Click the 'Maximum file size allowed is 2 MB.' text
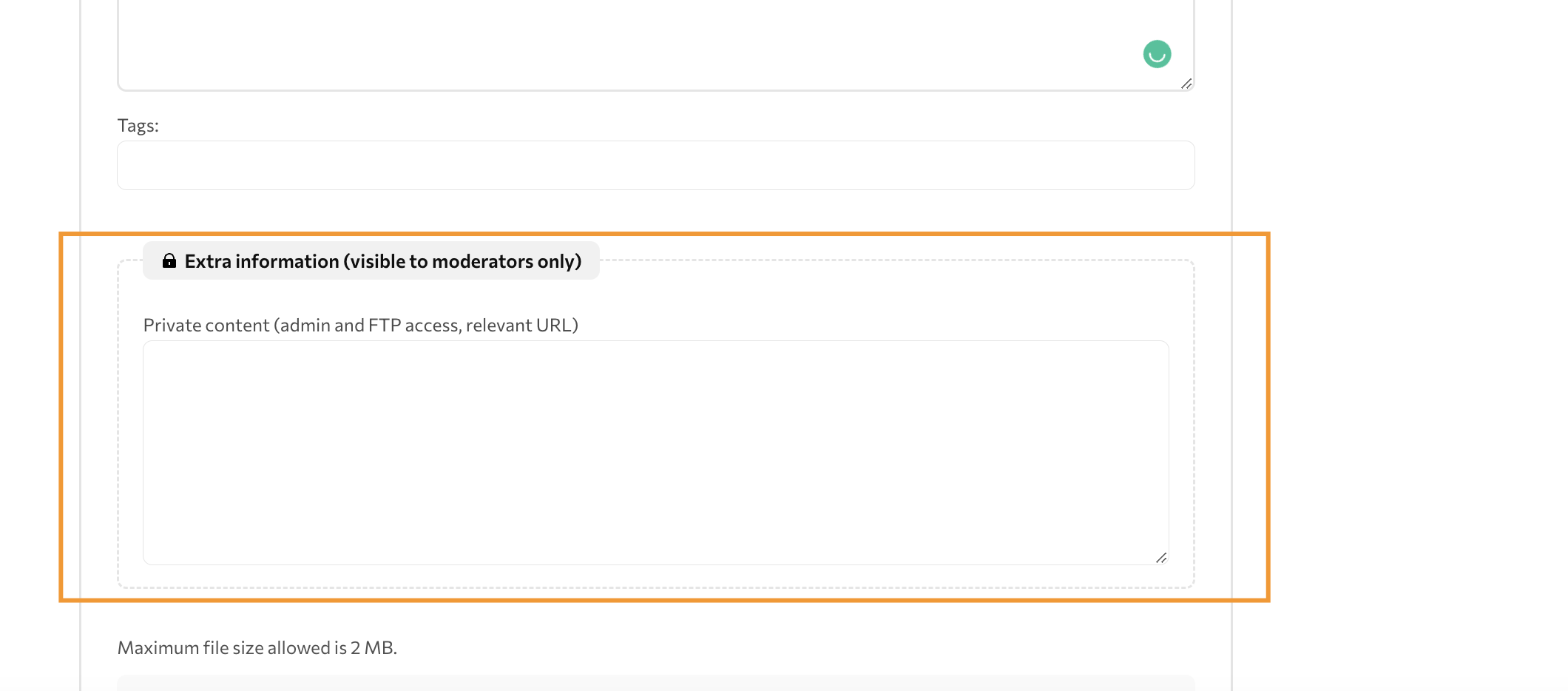 point(257,648)
